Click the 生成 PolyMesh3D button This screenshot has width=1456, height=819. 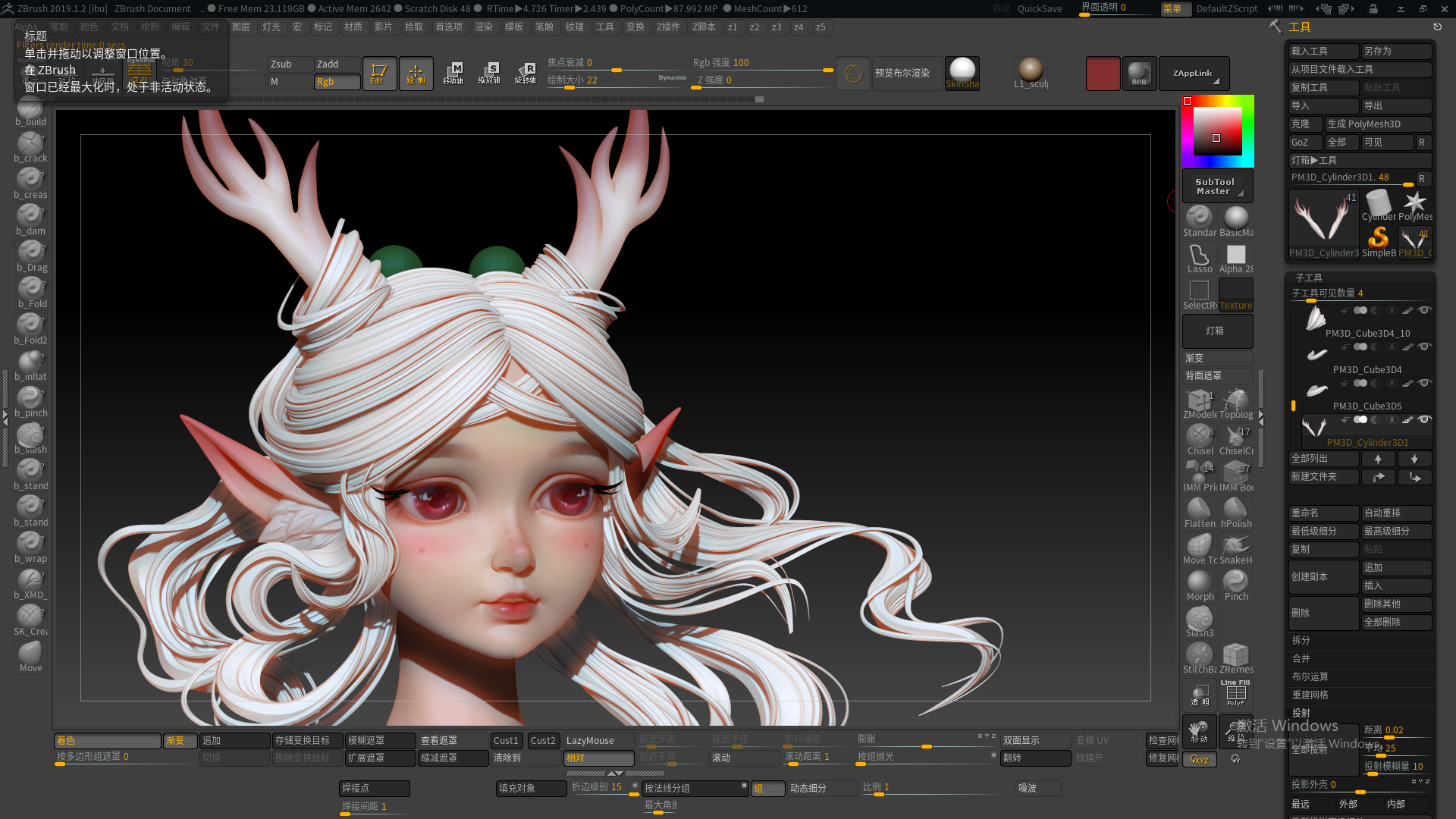coord(1379,124)
